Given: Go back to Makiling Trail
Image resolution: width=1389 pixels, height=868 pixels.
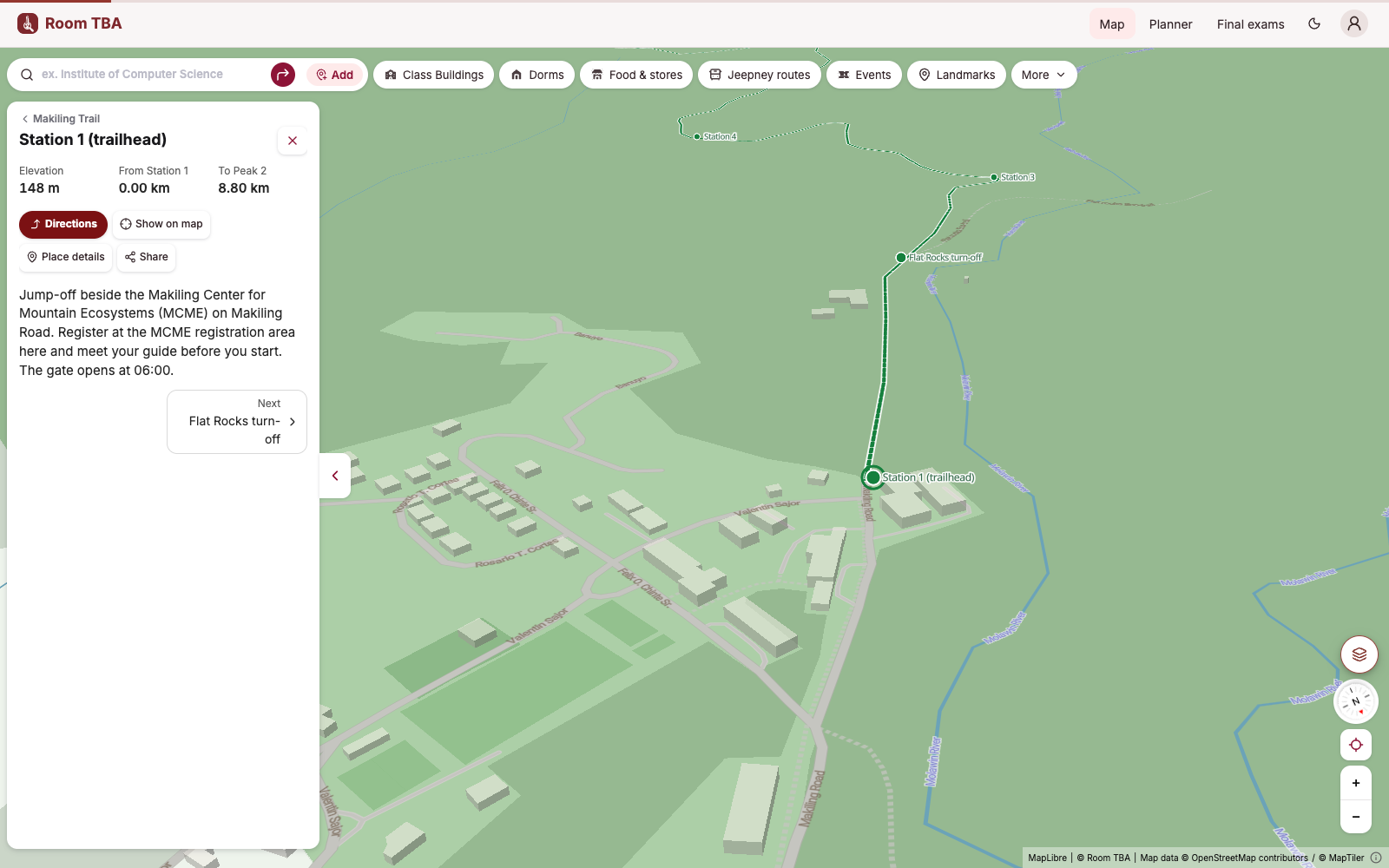Looking at the screenshot, I should 61,119.
